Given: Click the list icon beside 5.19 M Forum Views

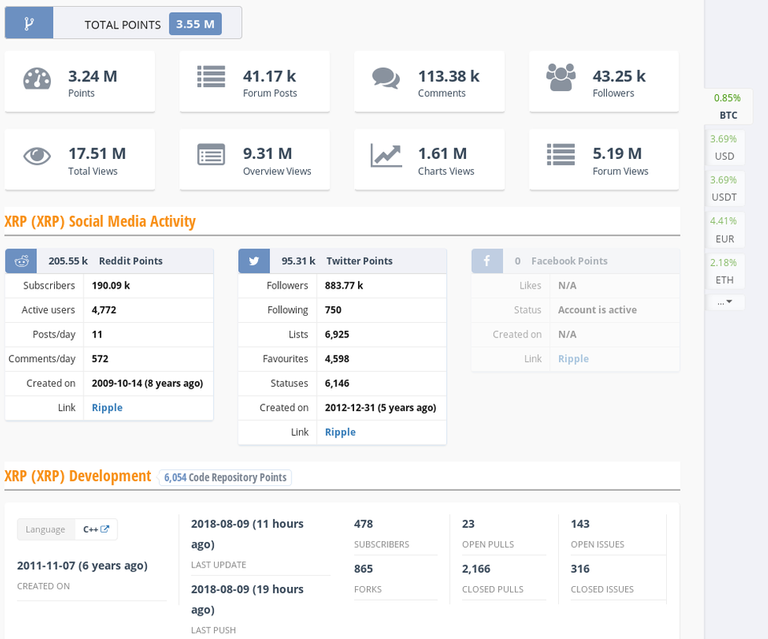Looking at the screenshot, I should (x=561, y=154).
